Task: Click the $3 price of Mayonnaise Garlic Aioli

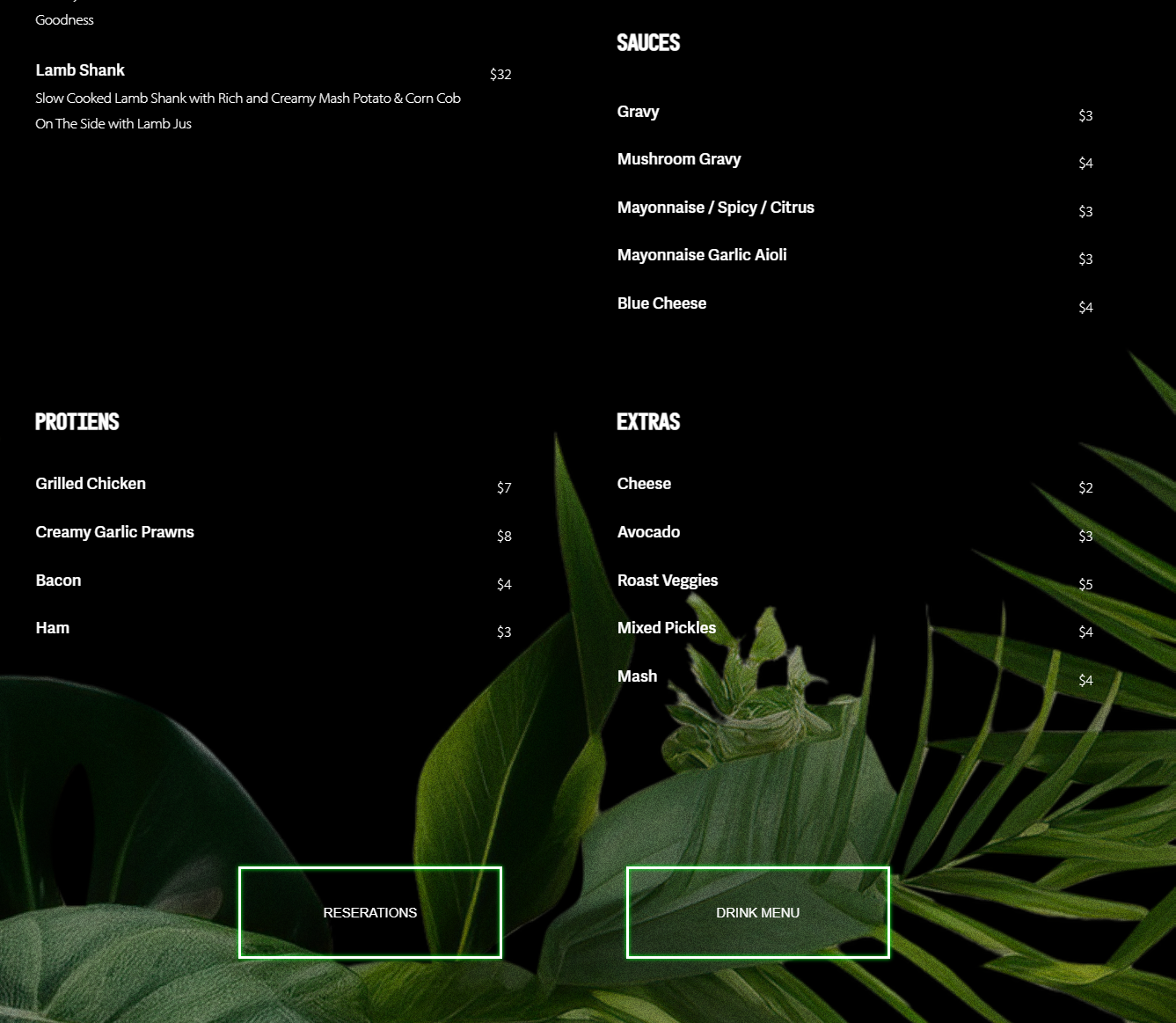Action: pyautogui.click(x=1085, y=259)
